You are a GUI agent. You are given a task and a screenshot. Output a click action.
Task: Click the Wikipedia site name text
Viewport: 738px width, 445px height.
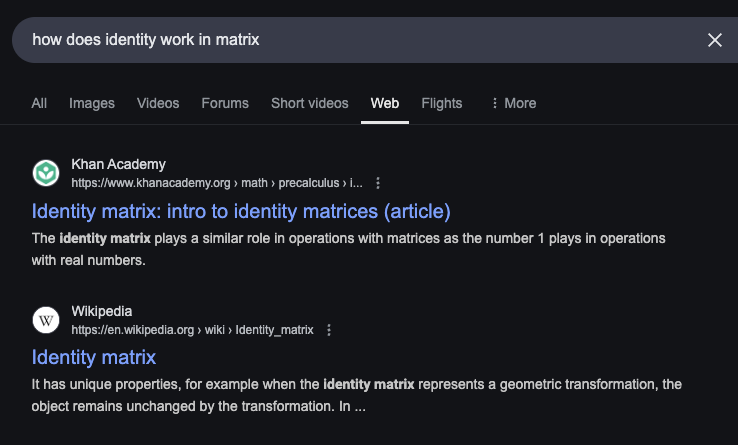[x=101, y=311]
